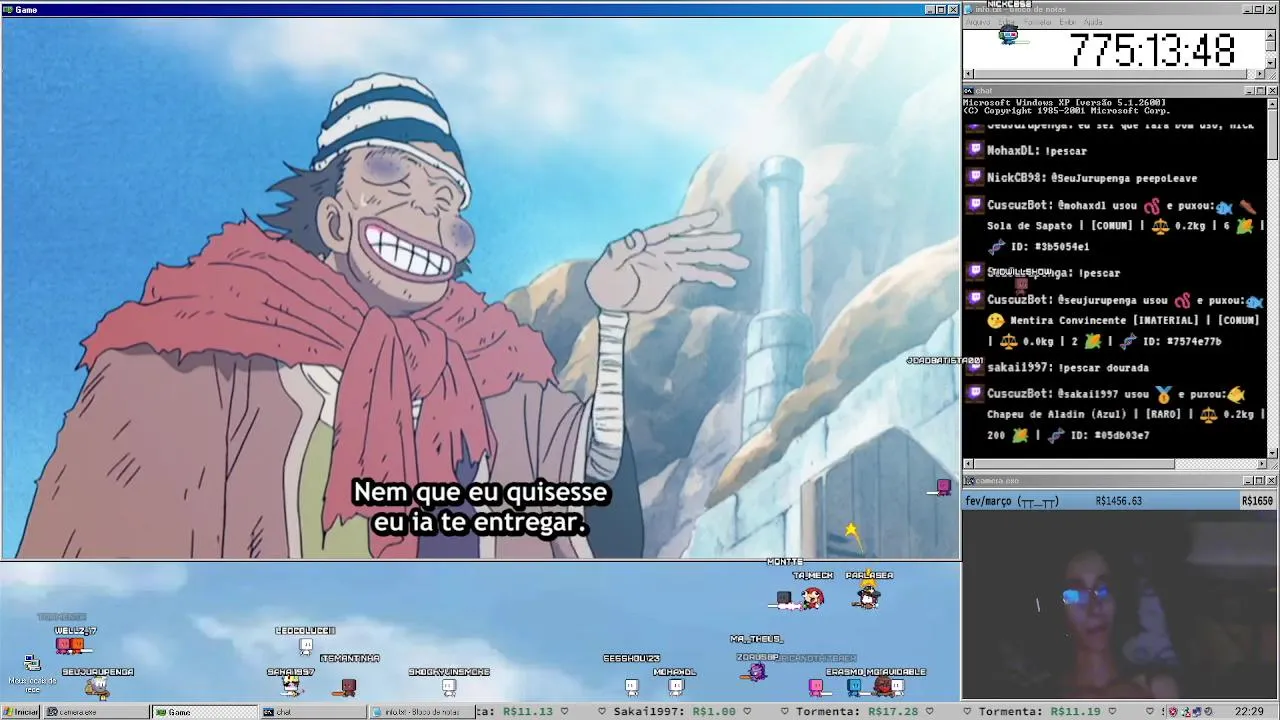Click the ZORUS8P purple avatar sprite
1280x720 pixels.
click(756, 672)
